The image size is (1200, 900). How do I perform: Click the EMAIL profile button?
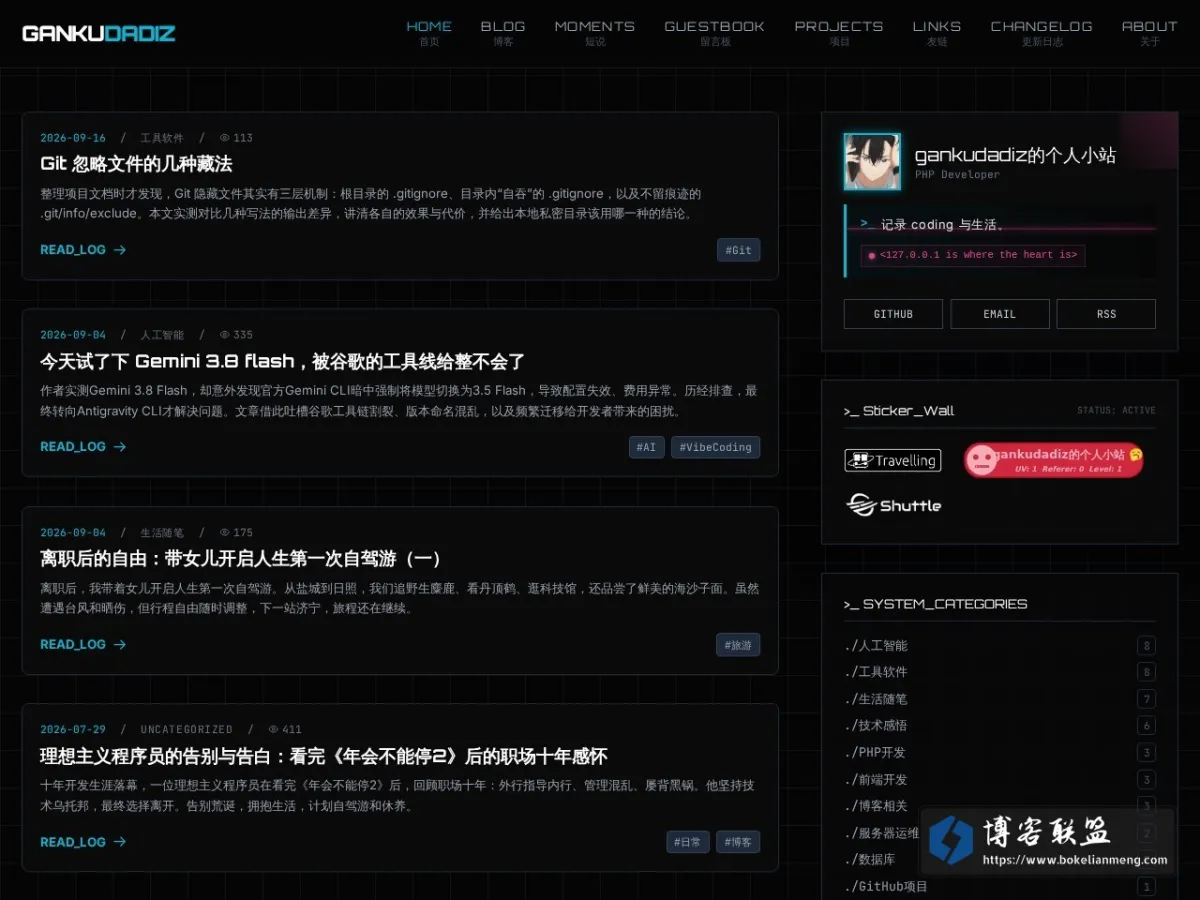coord(999,314)
